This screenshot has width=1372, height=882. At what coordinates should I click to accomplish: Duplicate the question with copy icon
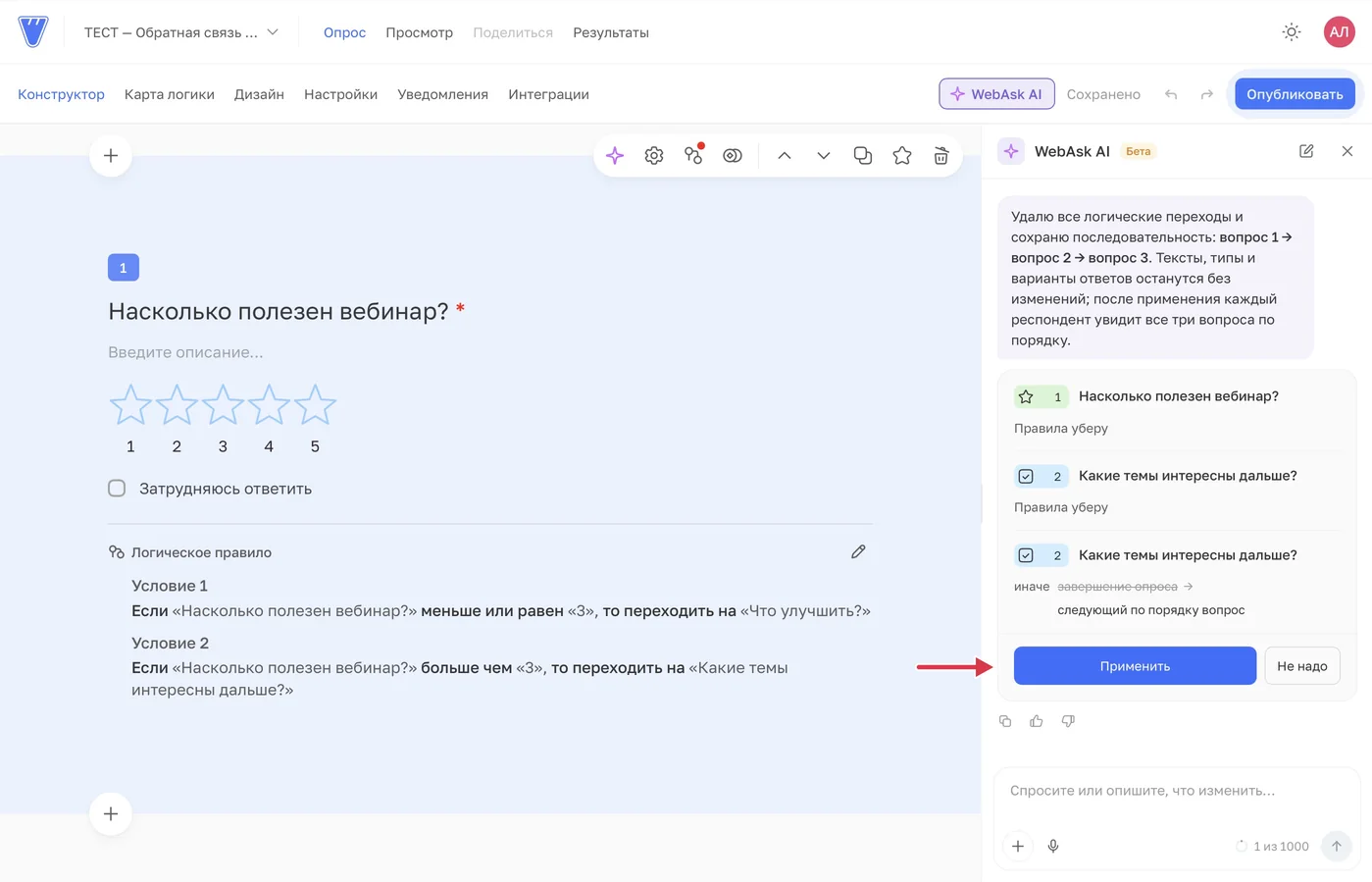tap(863, 155)
